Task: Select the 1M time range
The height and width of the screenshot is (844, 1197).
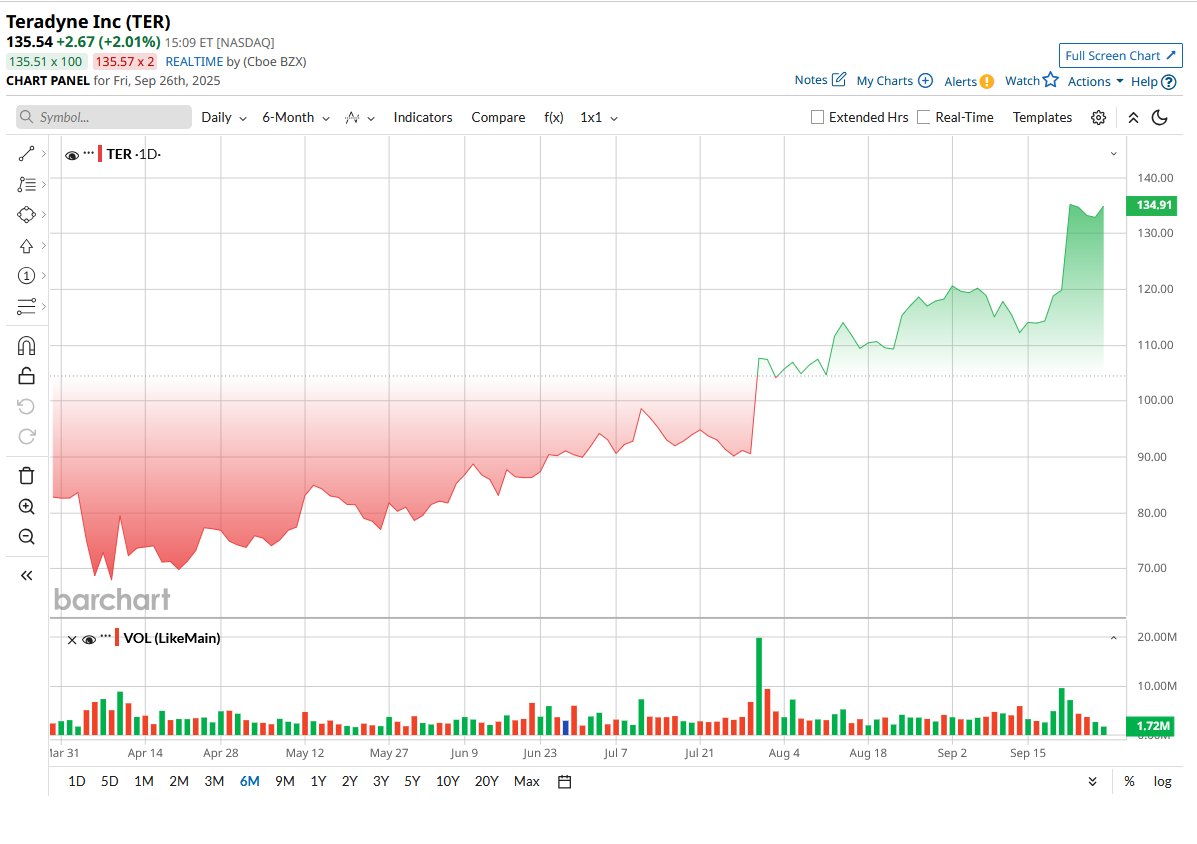Action: 144,781
